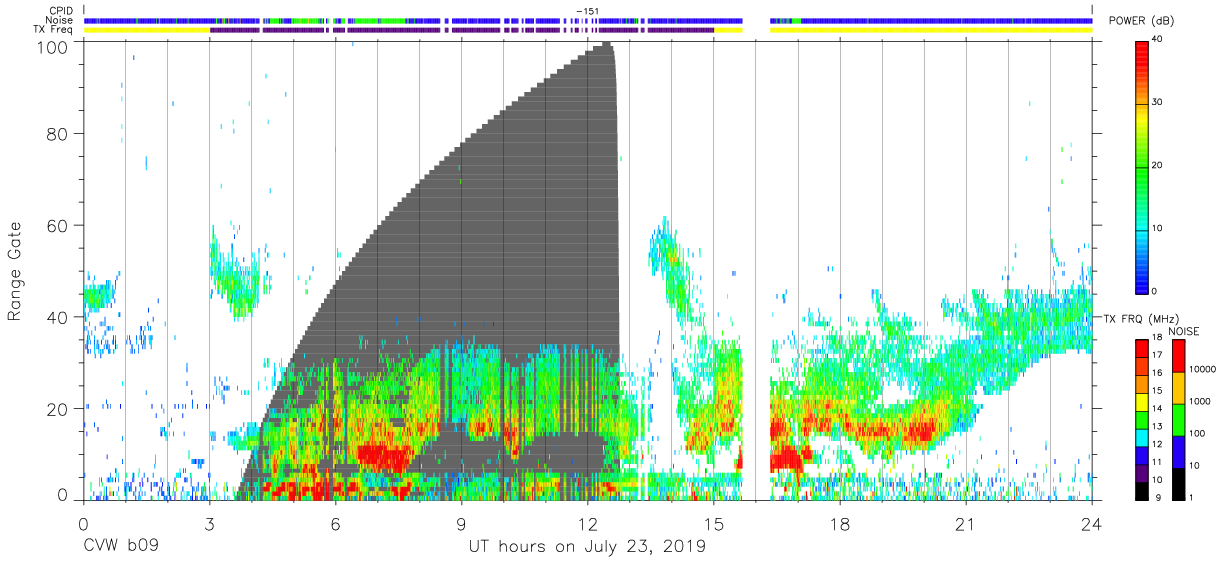This screenshot has height=567, width=1228.
Task: Click Range Gate axis tick '20'
Action: 59,409
